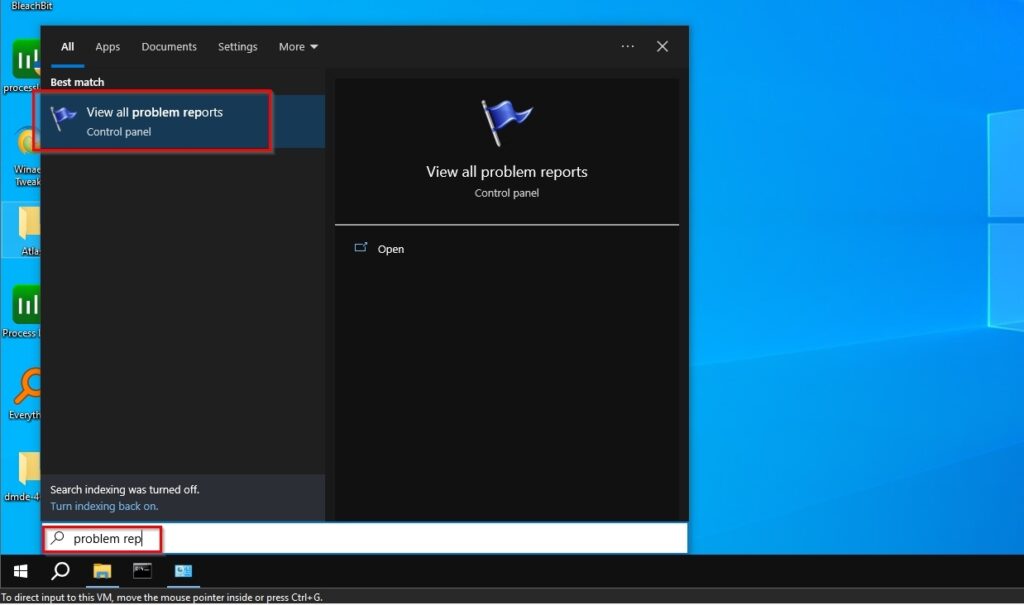
Task: Select the Control Panel window on the taskbar
Action: point(182,571)
